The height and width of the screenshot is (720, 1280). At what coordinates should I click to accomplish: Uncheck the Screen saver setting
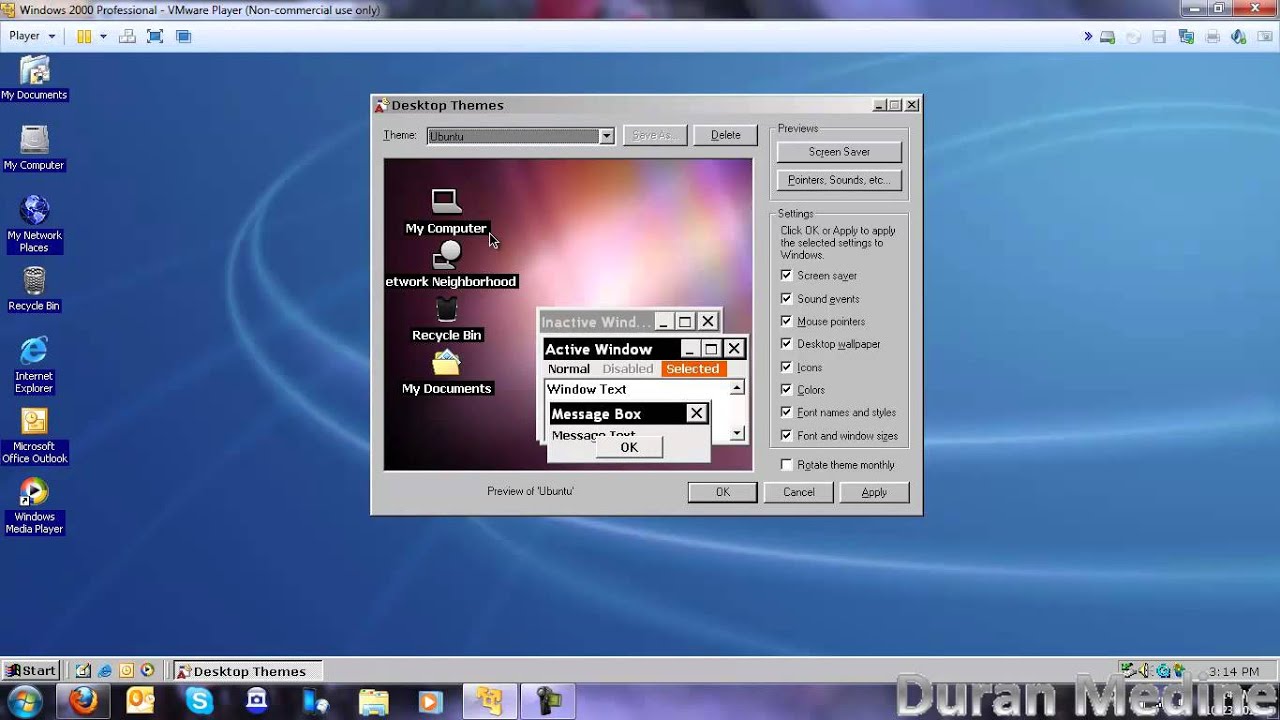786,275
